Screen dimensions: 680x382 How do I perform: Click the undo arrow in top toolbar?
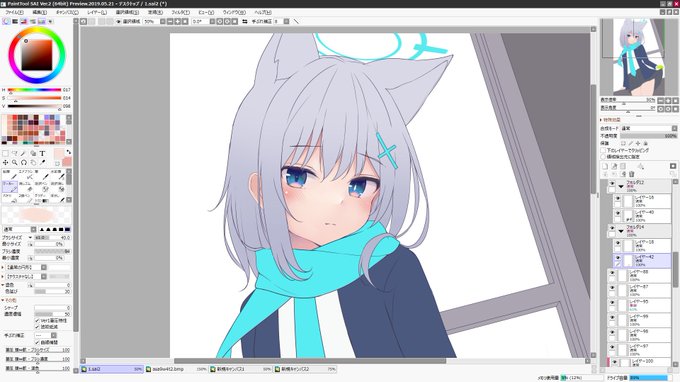tap(84, 21)
